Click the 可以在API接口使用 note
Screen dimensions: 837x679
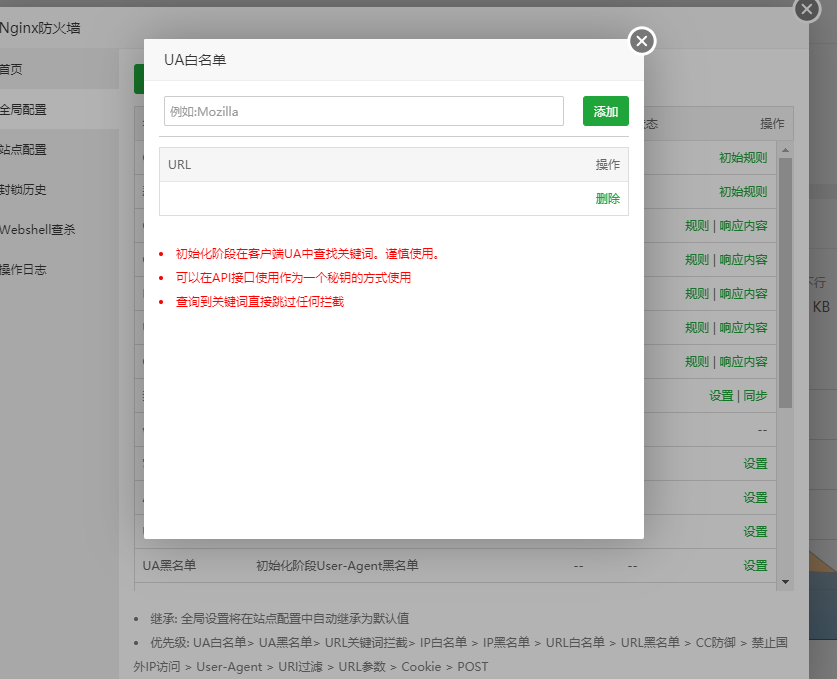pos(293,278)
